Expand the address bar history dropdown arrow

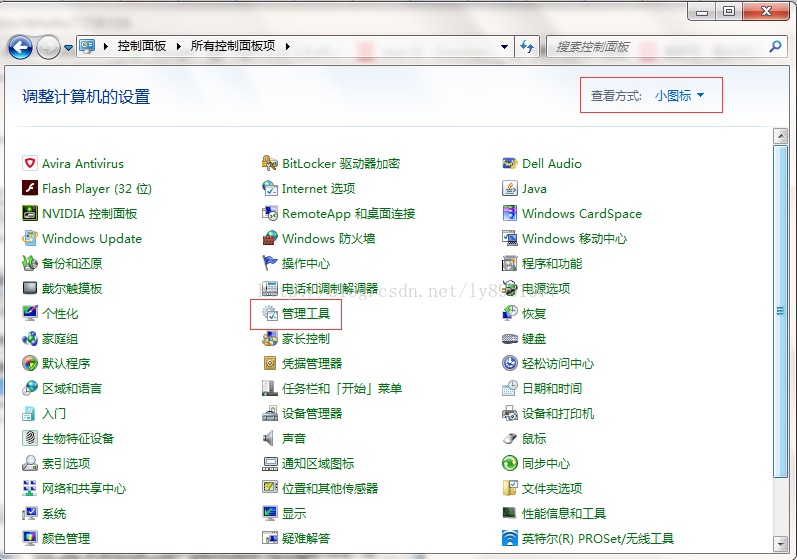click(x=504, y=47)
